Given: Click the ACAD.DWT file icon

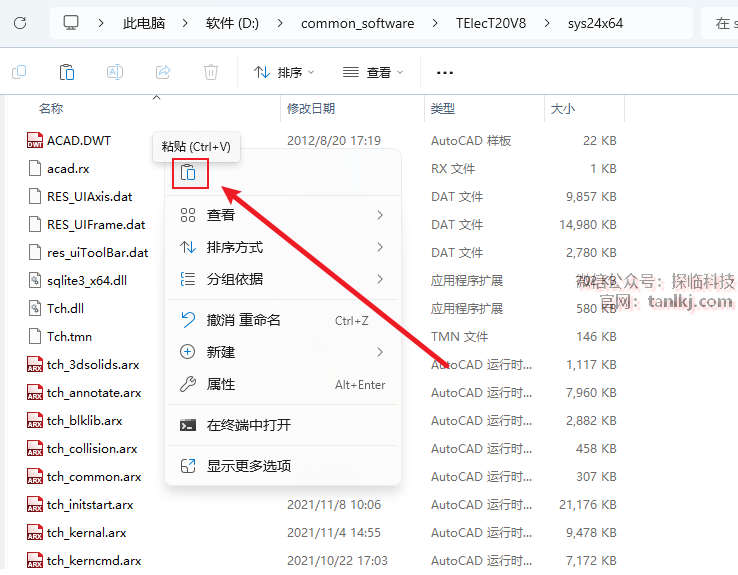Looking at the screenshot, I should coord(36,141).
